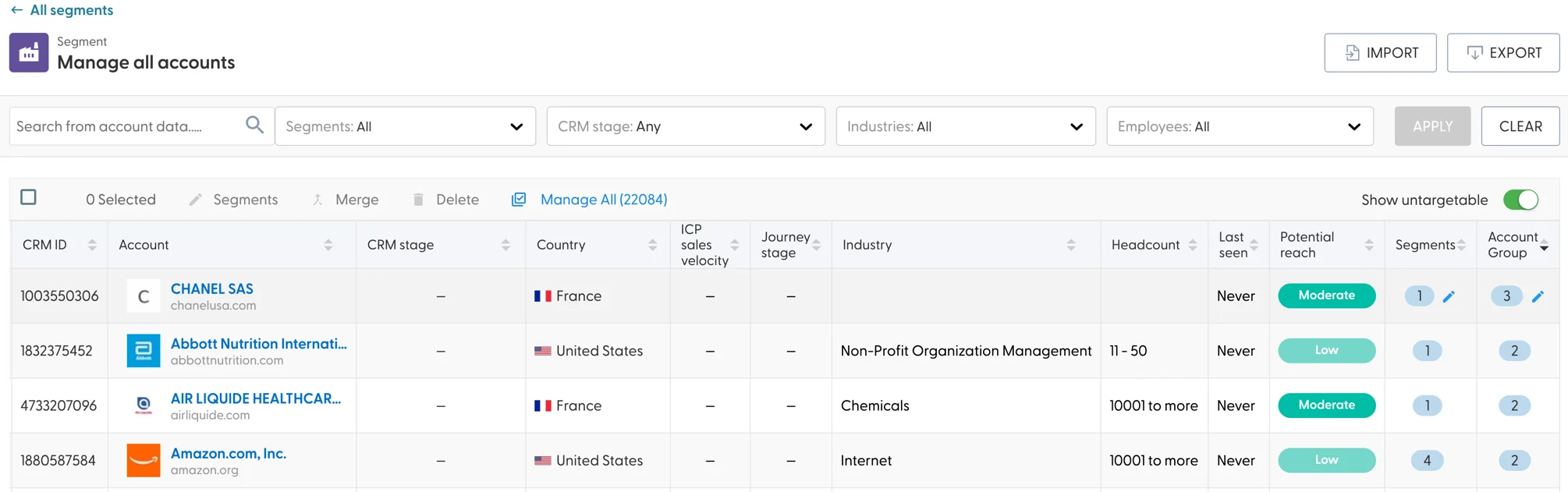This screenshot has height=492, width=1568.
Task: Click Low reach badge for Amazon.com
Action: (x=1327, y=460)
